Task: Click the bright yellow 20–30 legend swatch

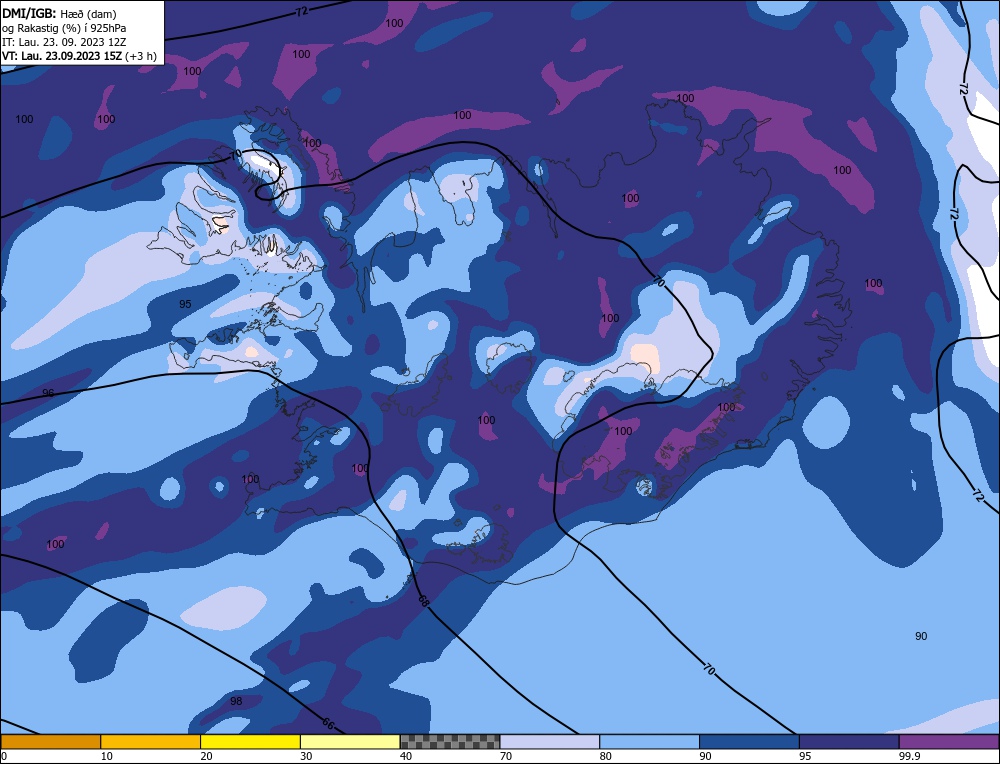Action: [250, 742]
